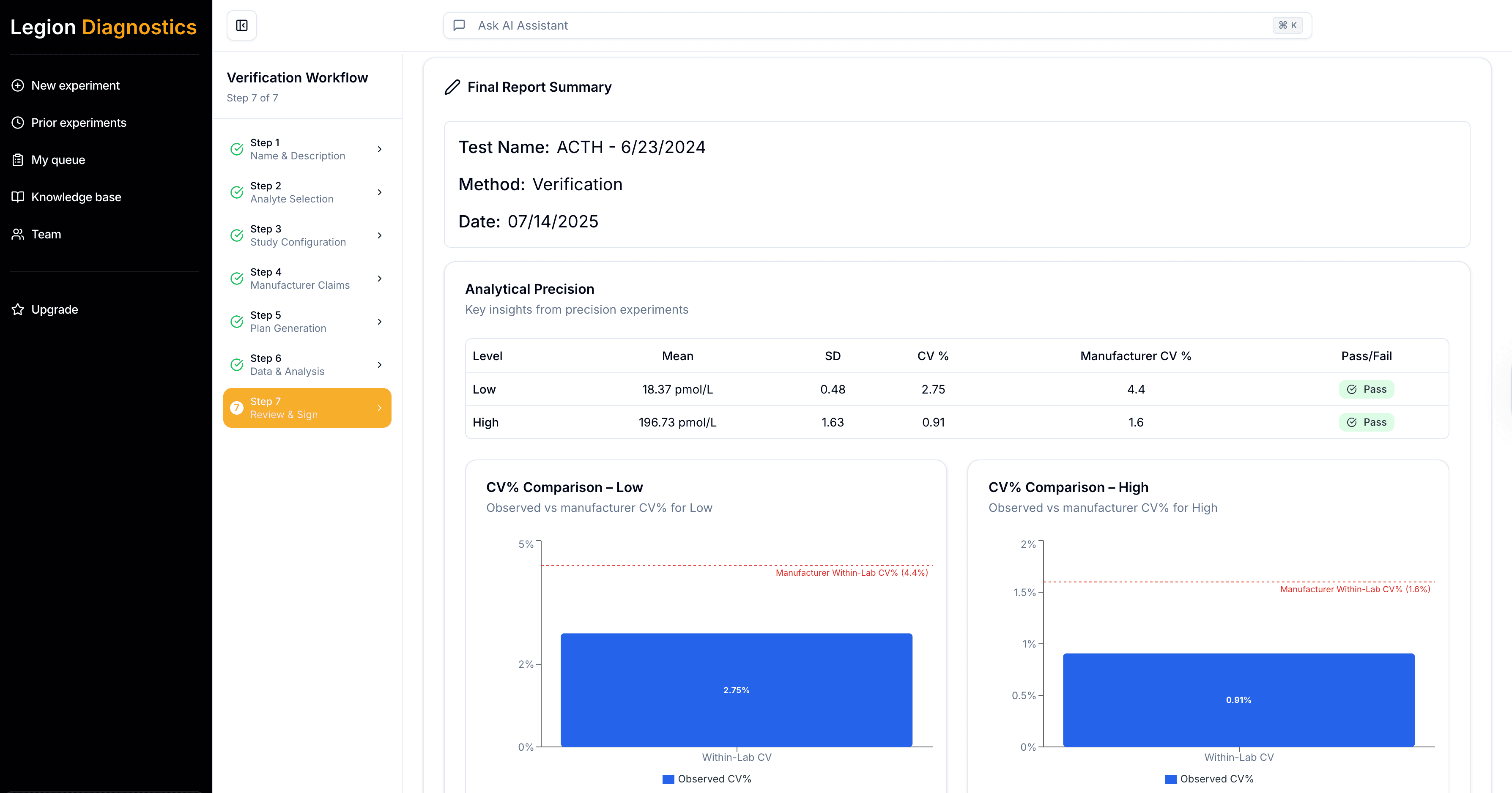Click the Step 6 green checkmark icon
Viewport: 1512px width, 793px height.
236,364
